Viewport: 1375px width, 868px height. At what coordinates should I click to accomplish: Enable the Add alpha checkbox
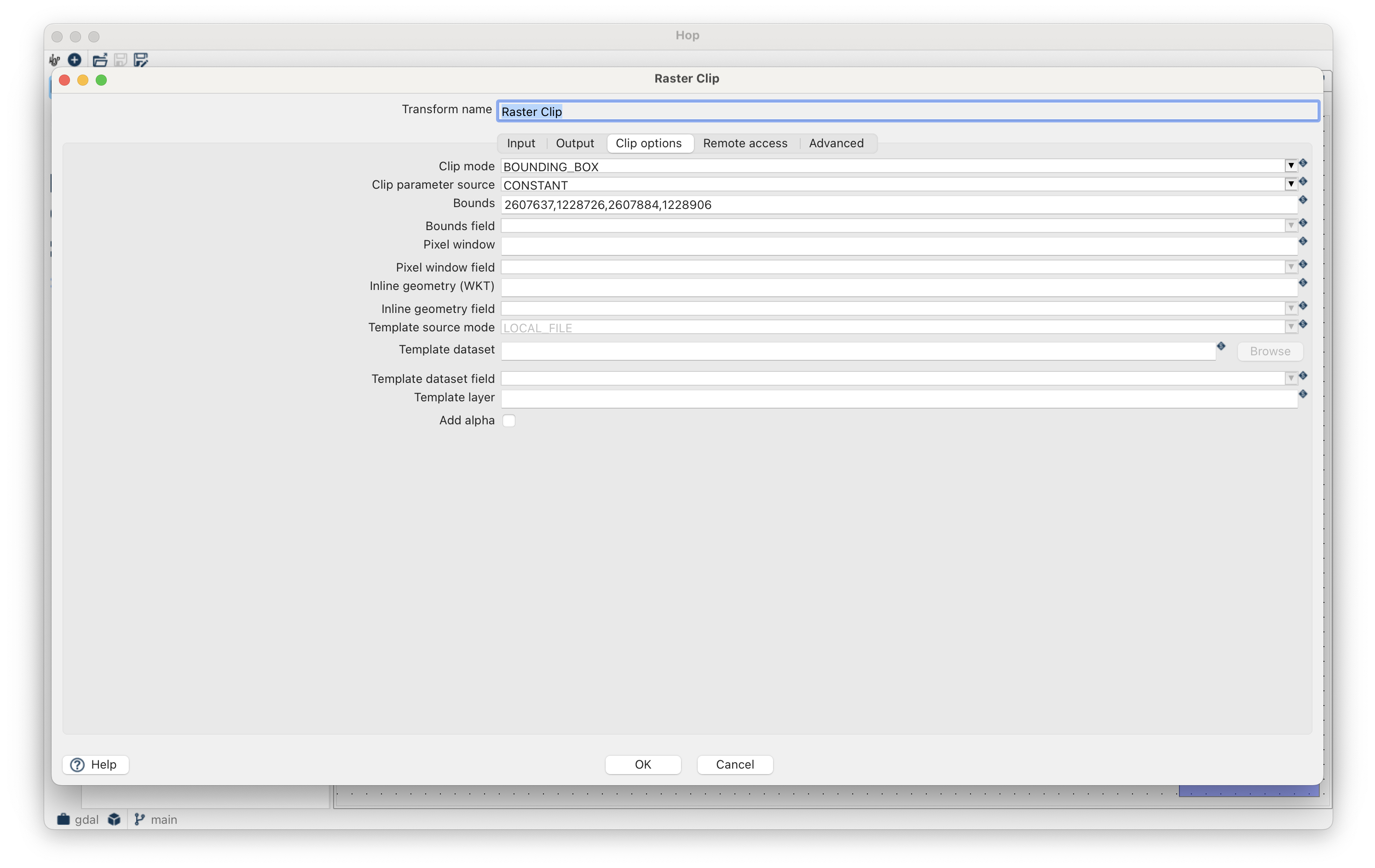tap(509, 420)
